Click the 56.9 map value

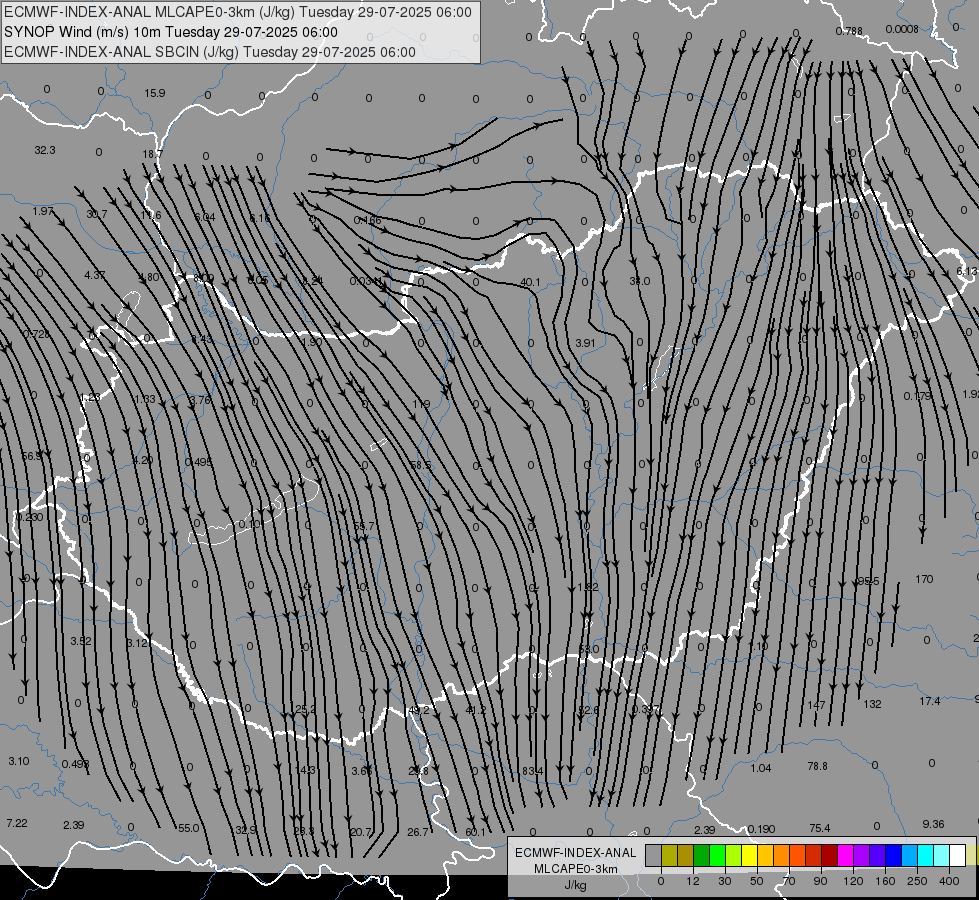coord(32,456)
